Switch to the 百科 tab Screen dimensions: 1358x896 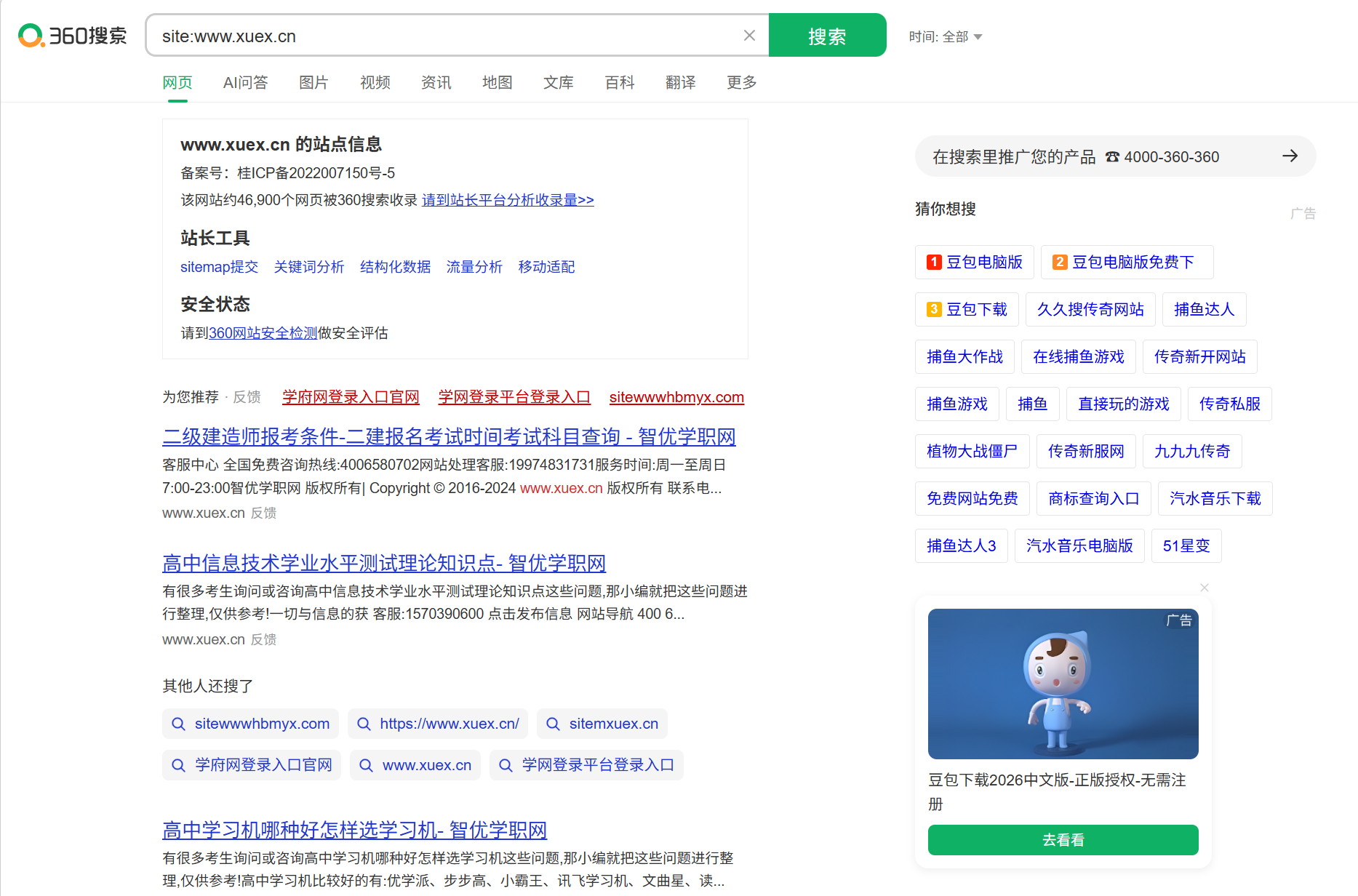click(620, 83)
